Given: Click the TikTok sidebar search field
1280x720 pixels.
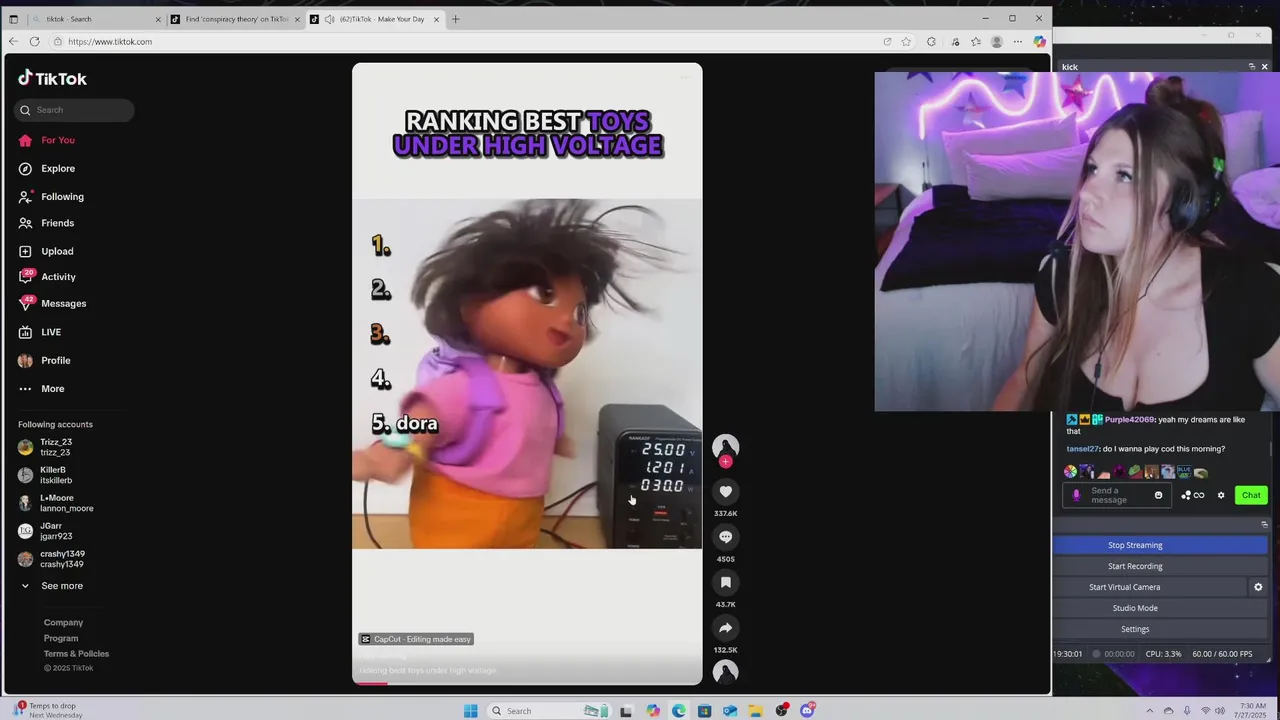Looking at the screenshot, I should (75, 110).
